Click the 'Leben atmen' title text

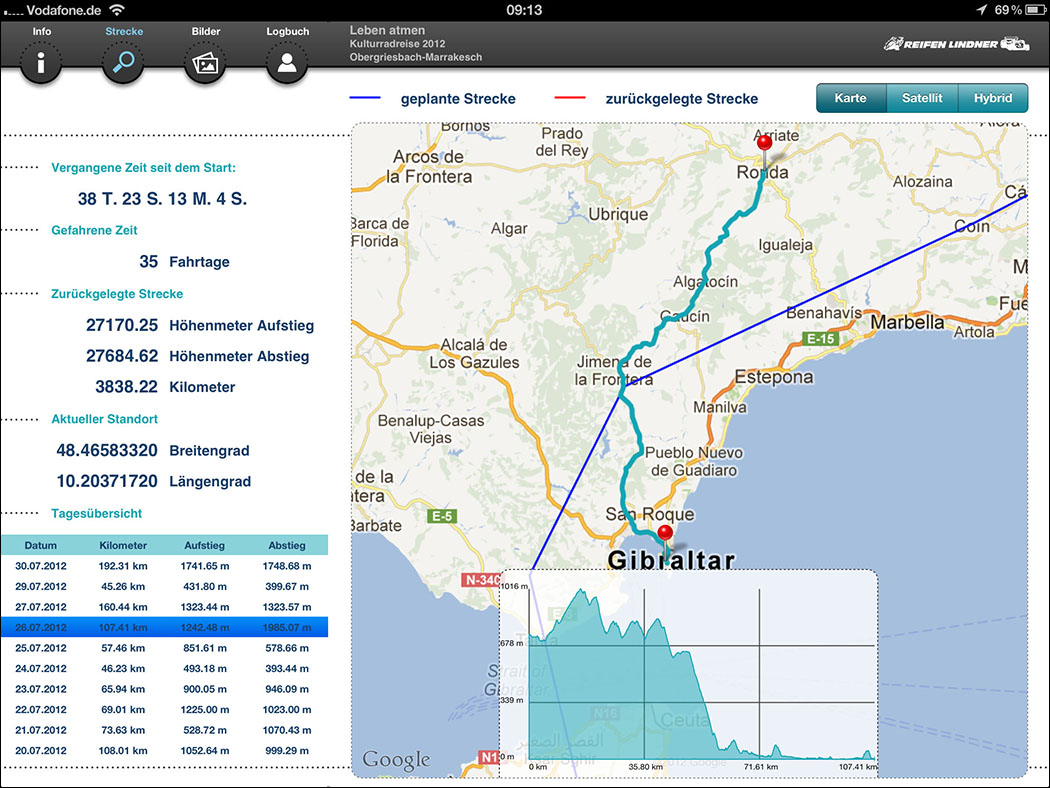387,30
